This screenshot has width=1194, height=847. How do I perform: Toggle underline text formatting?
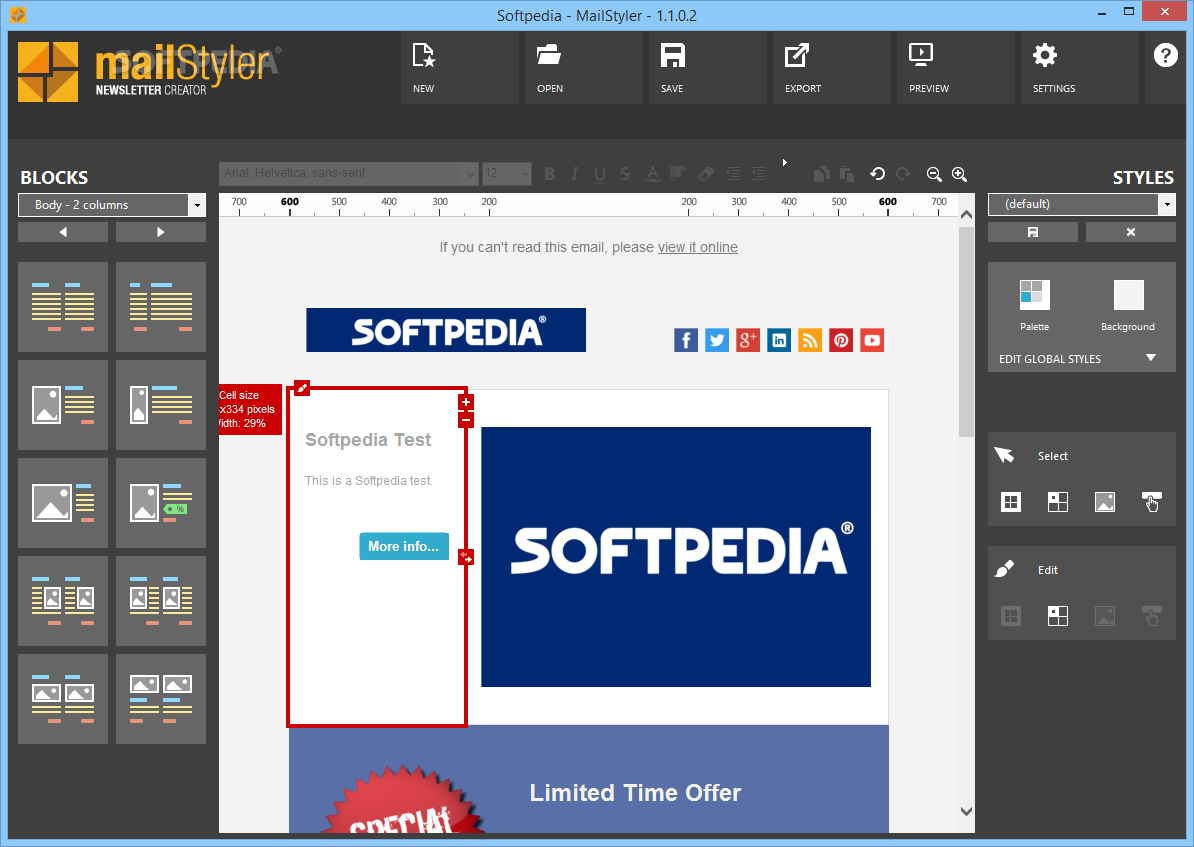pos(600,174)
